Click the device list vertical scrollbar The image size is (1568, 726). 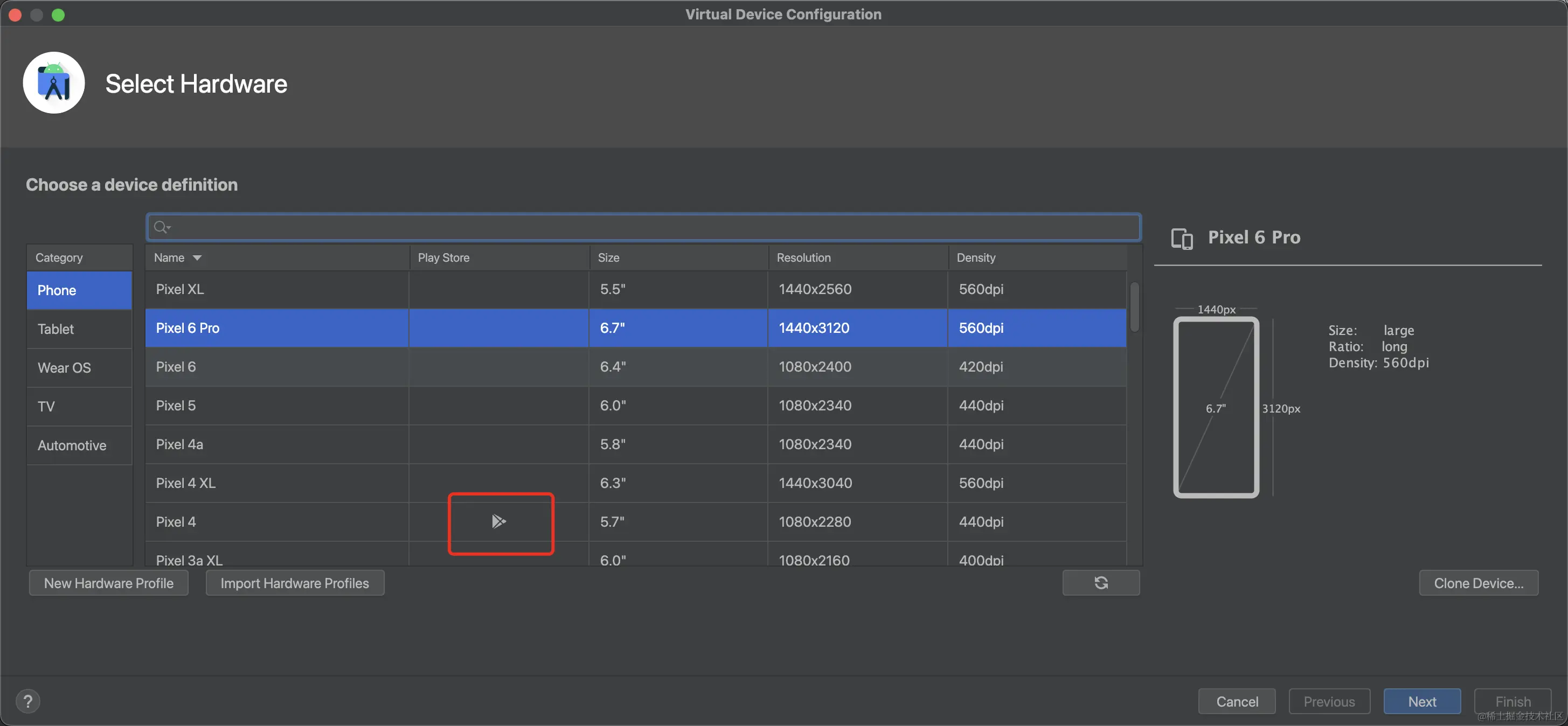click(x=1134, y=306)
